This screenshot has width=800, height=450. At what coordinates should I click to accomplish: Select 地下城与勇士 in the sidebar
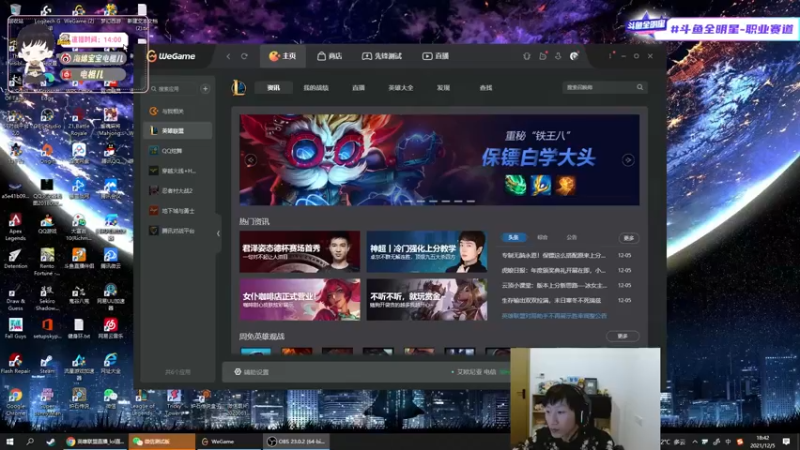tap(178, 210)
